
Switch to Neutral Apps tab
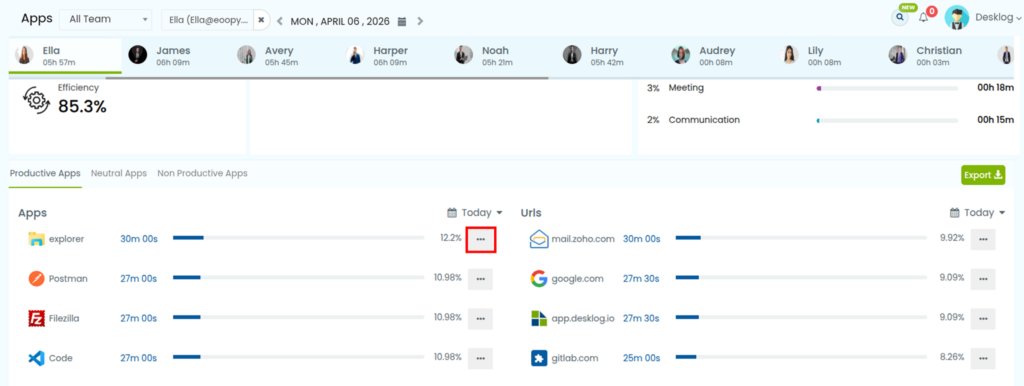pos(119,174)
